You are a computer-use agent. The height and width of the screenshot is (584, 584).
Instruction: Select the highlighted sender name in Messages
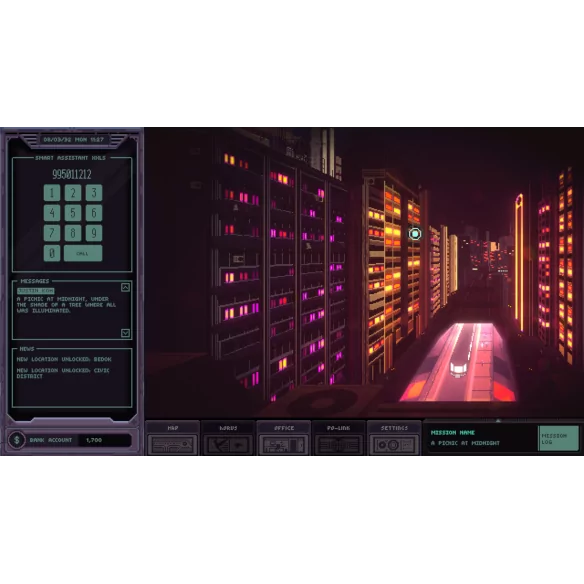(x=36, y=291)
